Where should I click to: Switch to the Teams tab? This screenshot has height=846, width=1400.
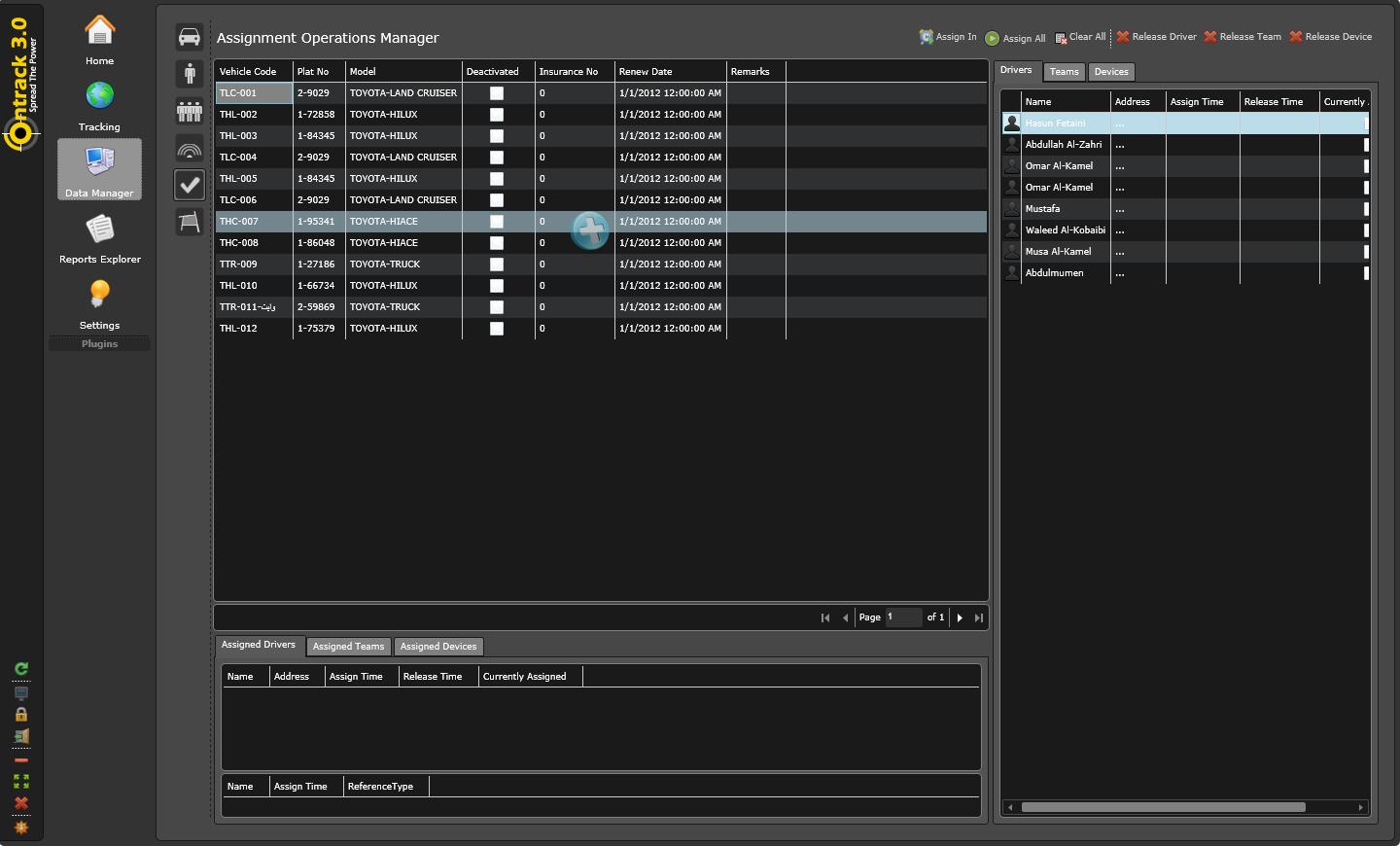pyautogui.click(x=1064, y=72)
